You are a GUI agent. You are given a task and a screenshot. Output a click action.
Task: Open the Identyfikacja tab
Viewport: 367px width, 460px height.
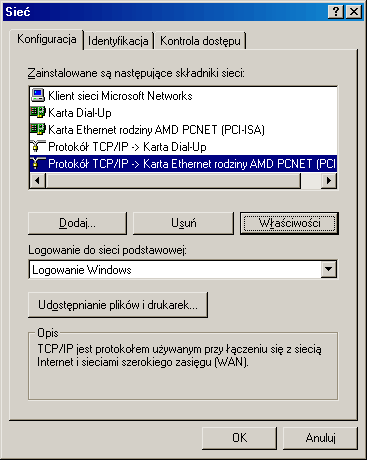click(x=118, y=41)
